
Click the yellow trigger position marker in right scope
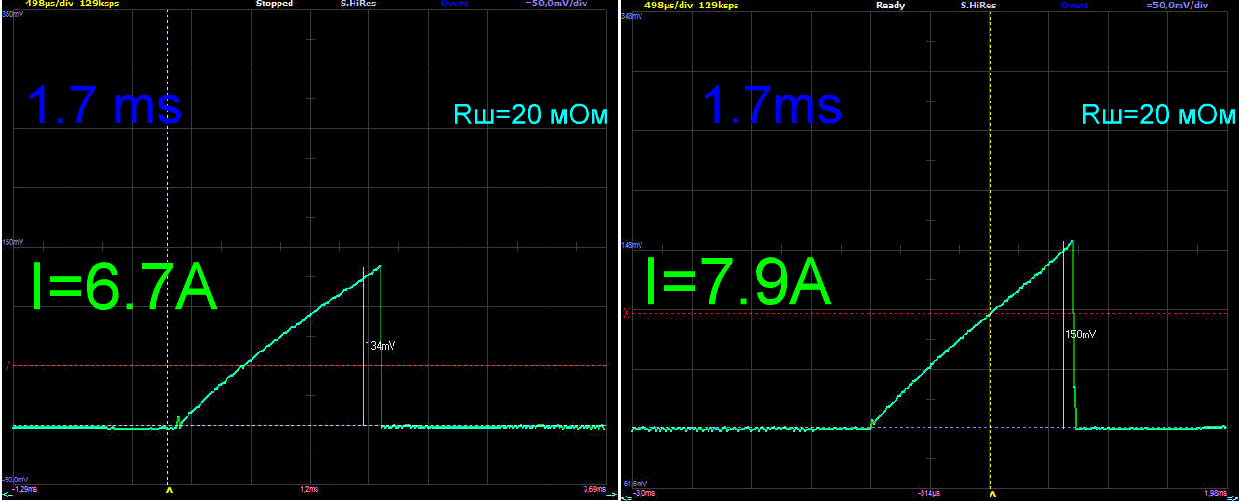992,492
